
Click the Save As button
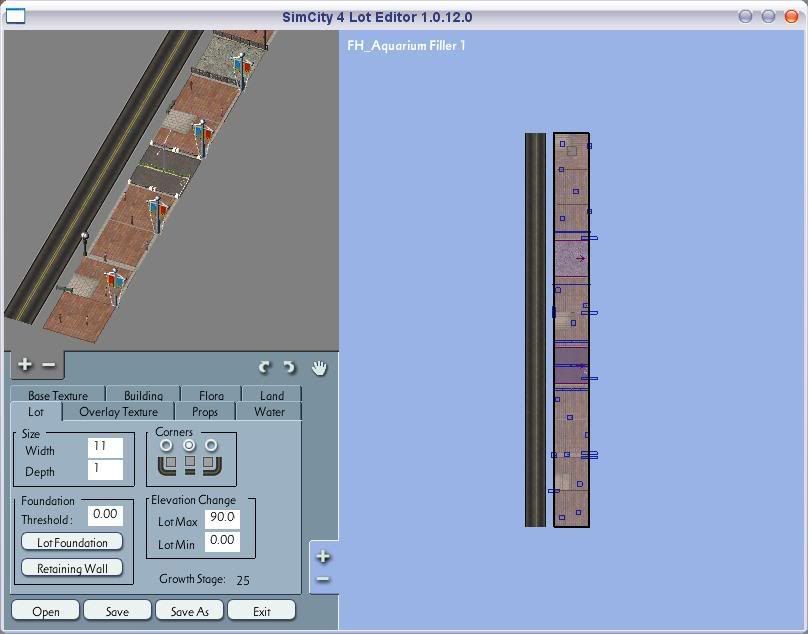point(190,611)
